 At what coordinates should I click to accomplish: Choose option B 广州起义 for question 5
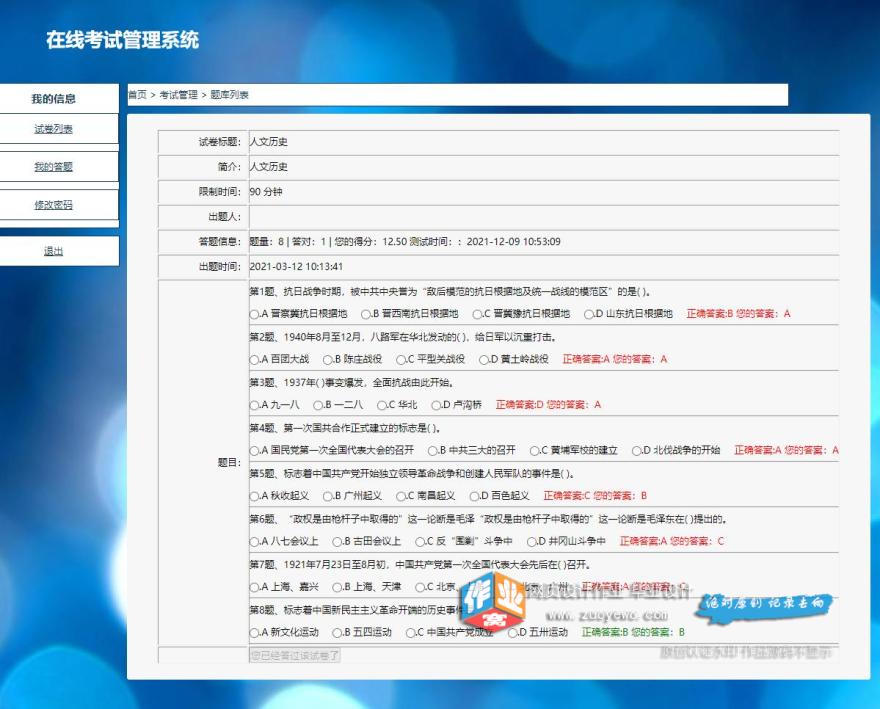click(327, 497)
